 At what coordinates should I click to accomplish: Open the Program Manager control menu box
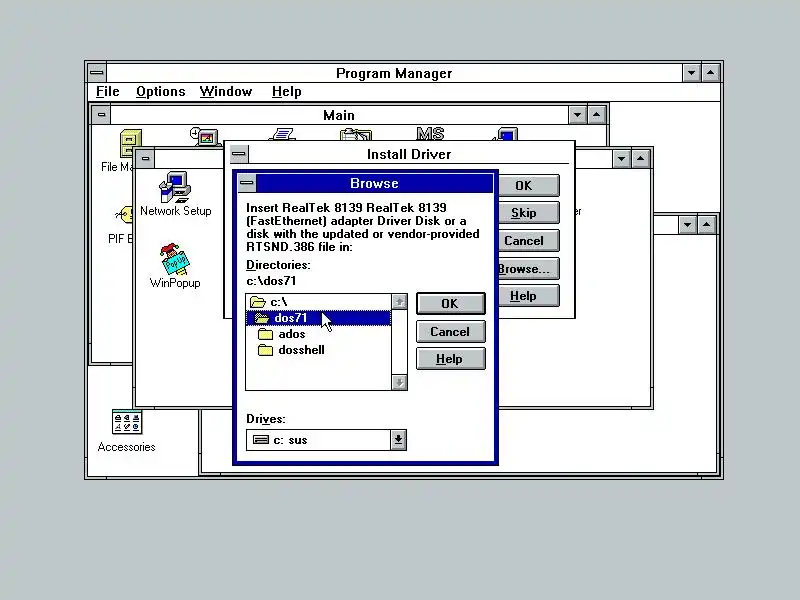pyautogui.click(x=96, y=73)
